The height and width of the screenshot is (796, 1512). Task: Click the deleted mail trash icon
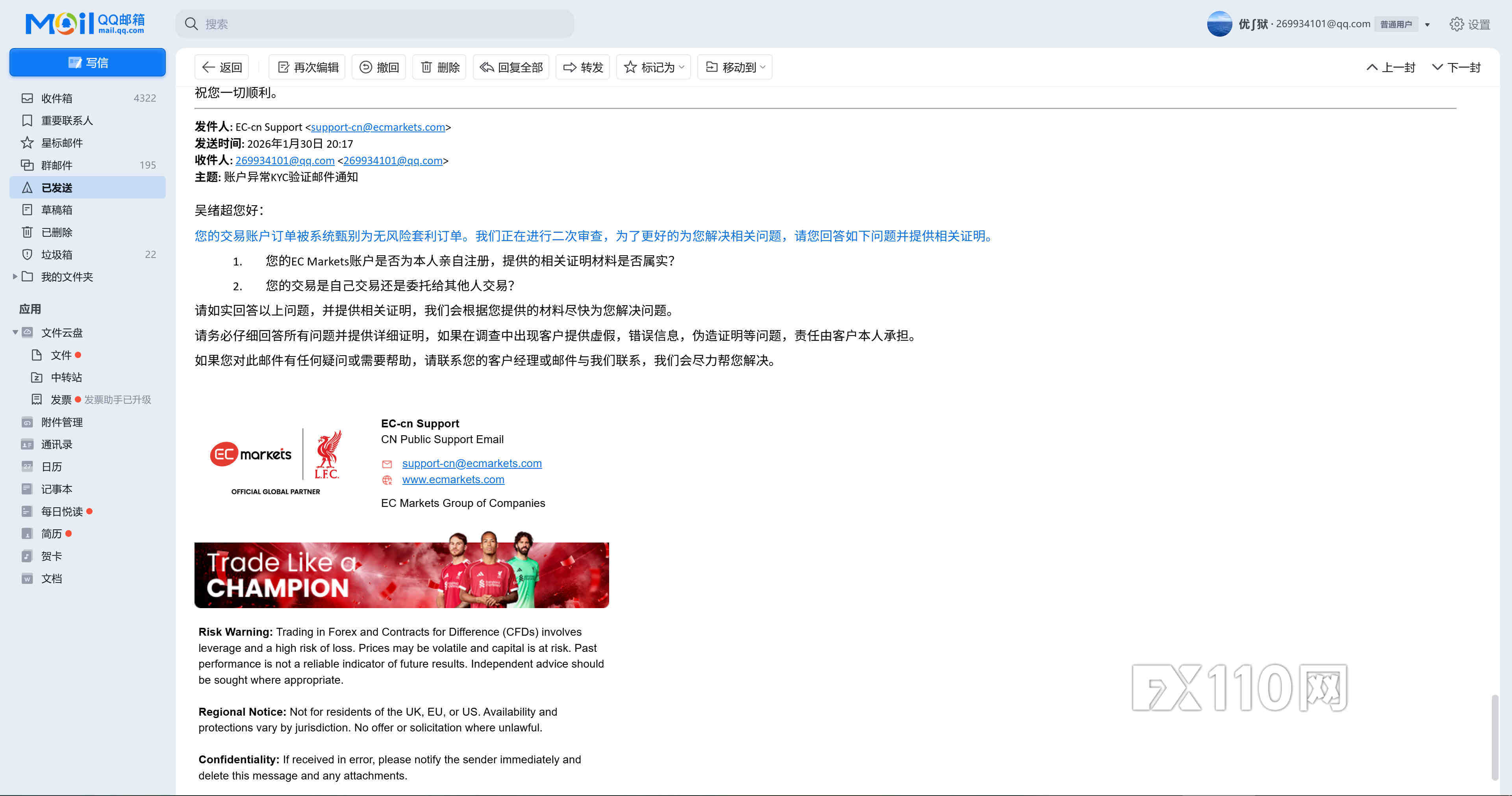[x=27, y=232]
